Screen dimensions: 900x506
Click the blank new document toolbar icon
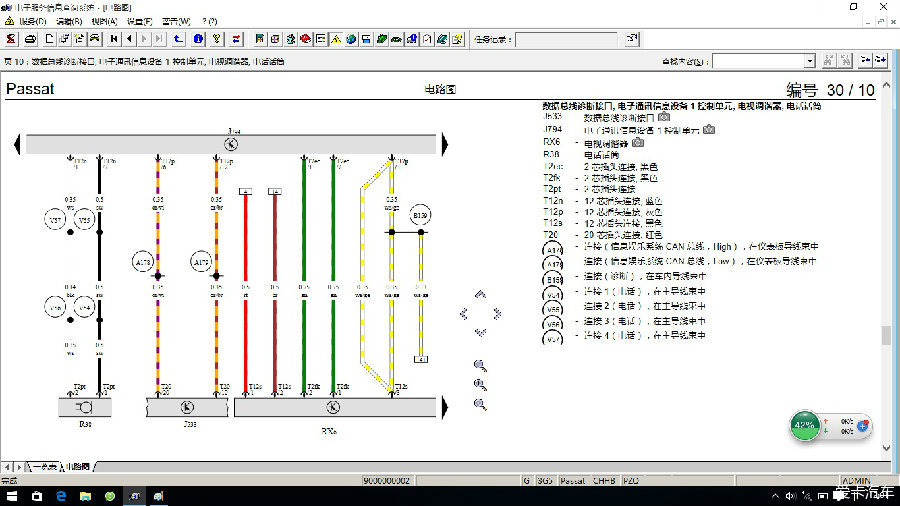(x=49, y=39)
